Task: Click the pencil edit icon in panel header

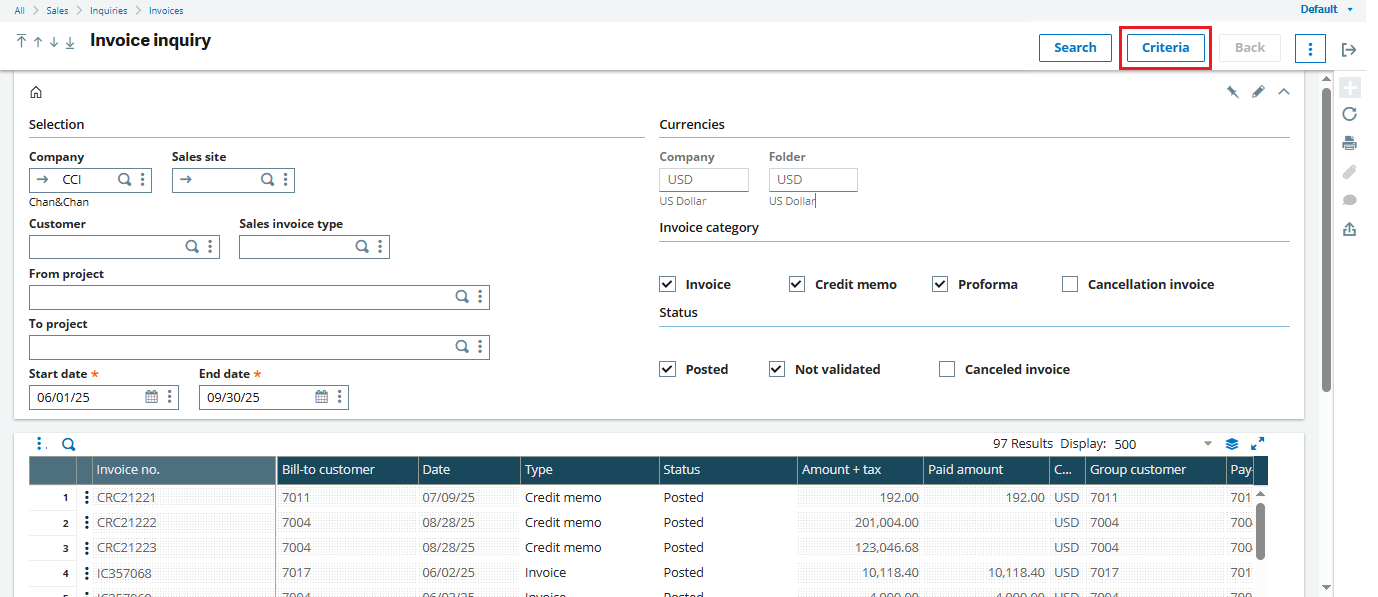Action: [x=1258, y=92]
